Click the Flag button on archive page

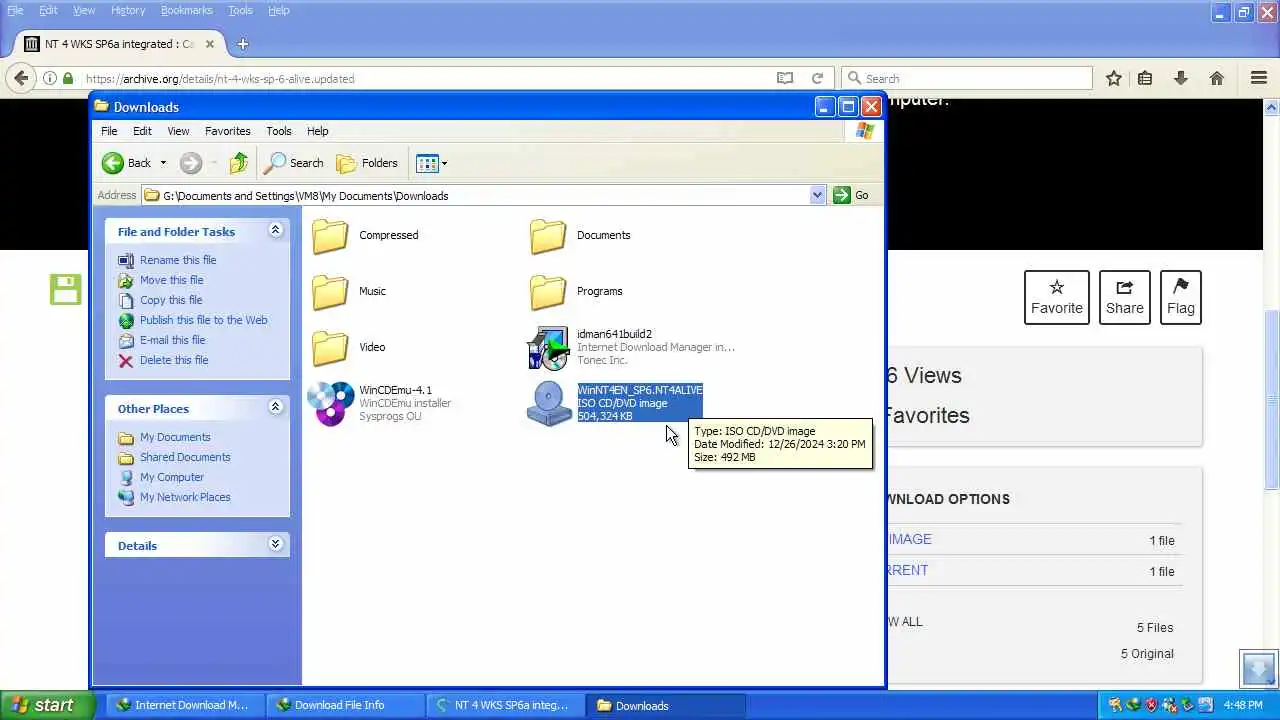(1181, 297)
